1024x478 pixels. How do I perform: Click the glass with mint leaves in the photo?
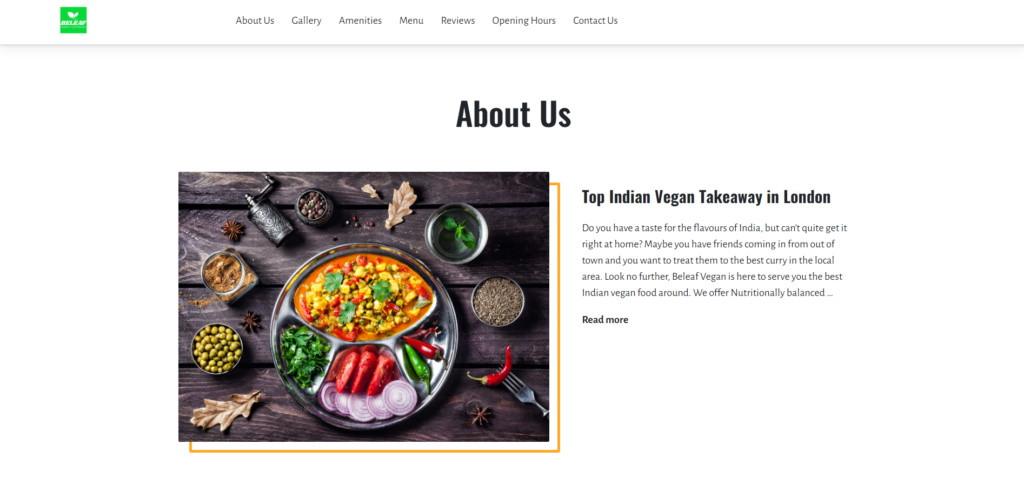[x=456, y=233]
